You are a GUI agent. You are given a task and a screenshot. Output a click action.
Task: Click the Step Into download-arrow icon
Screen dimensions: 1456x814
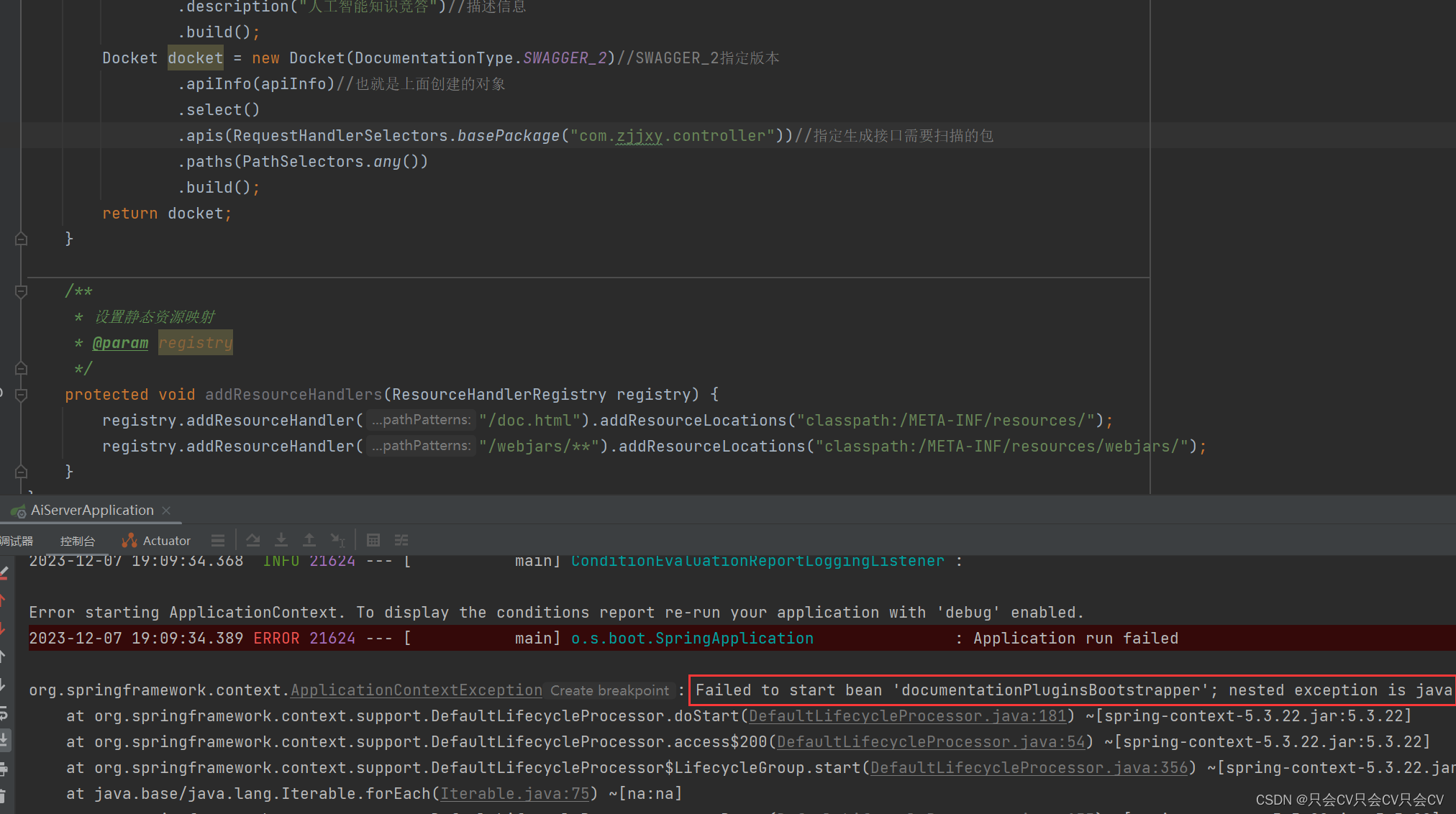click(281, 540)
